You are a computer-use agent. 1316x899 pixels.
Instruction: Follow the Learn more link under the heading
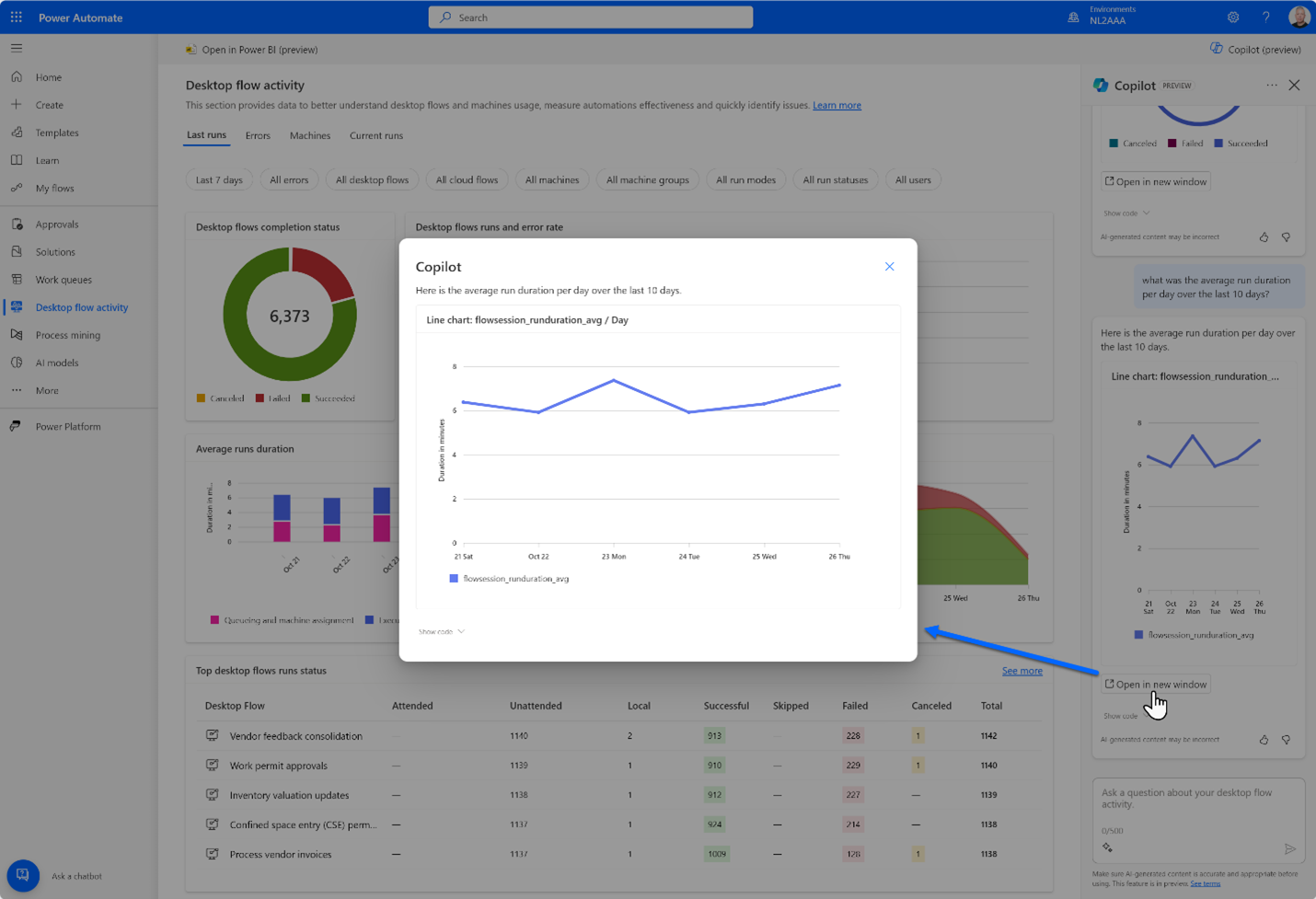pyautogui.click(x=836, y=105)
